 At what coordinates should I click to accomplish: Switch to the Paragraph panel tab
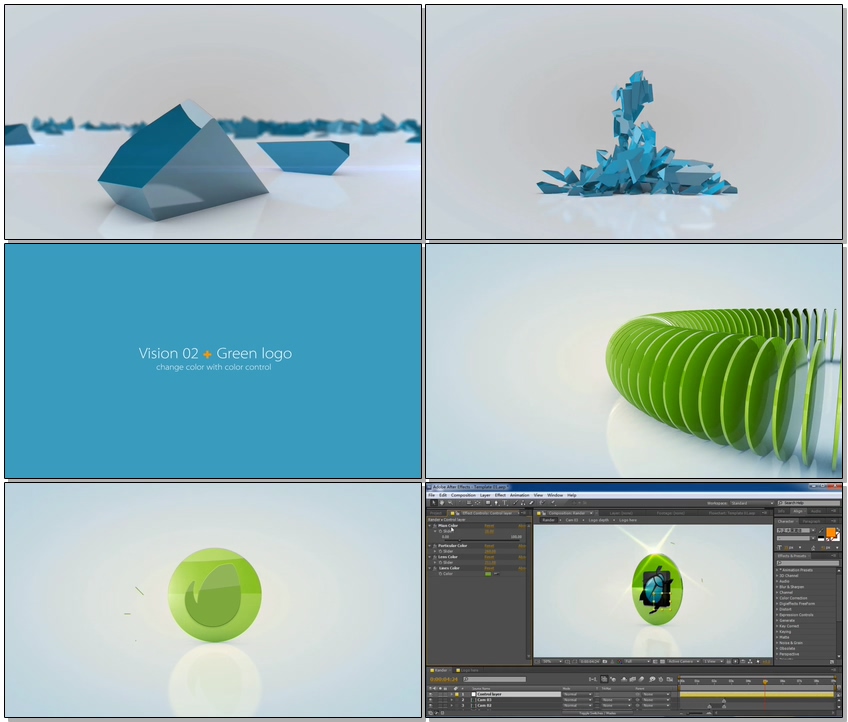[x=811, y=521]
